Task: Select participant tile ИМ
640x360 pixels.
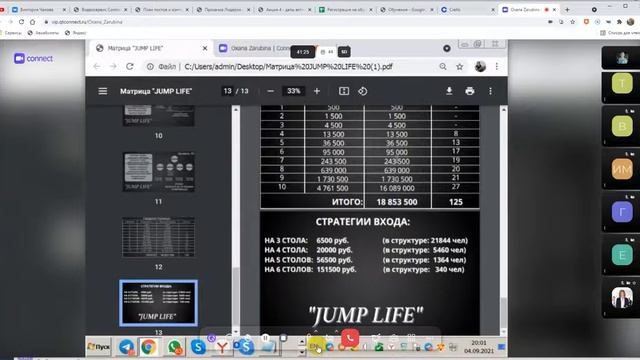Action: click(x=622, y=169)
